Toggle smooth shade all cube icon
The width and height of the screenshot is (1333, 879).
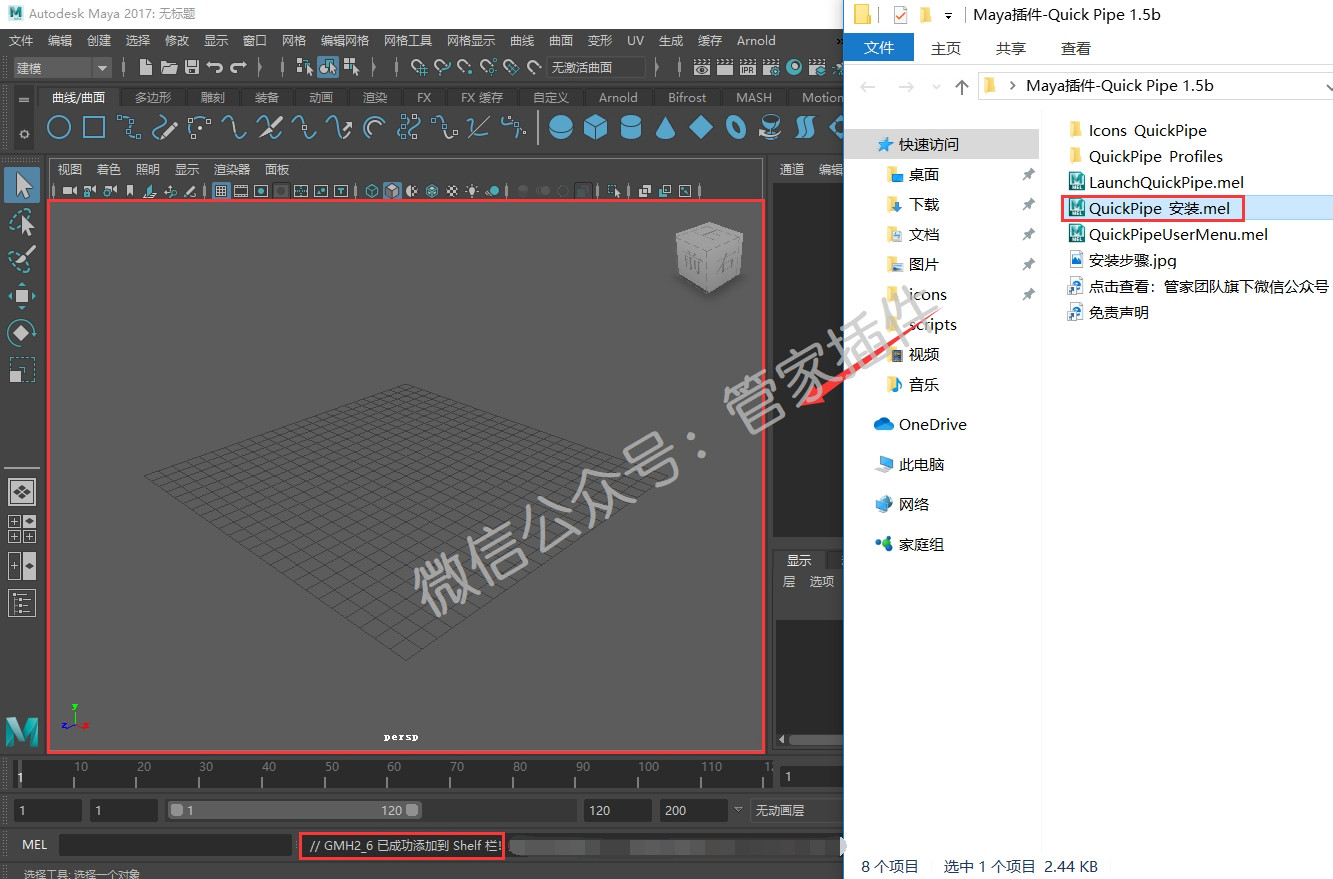(x=393, y=191)
